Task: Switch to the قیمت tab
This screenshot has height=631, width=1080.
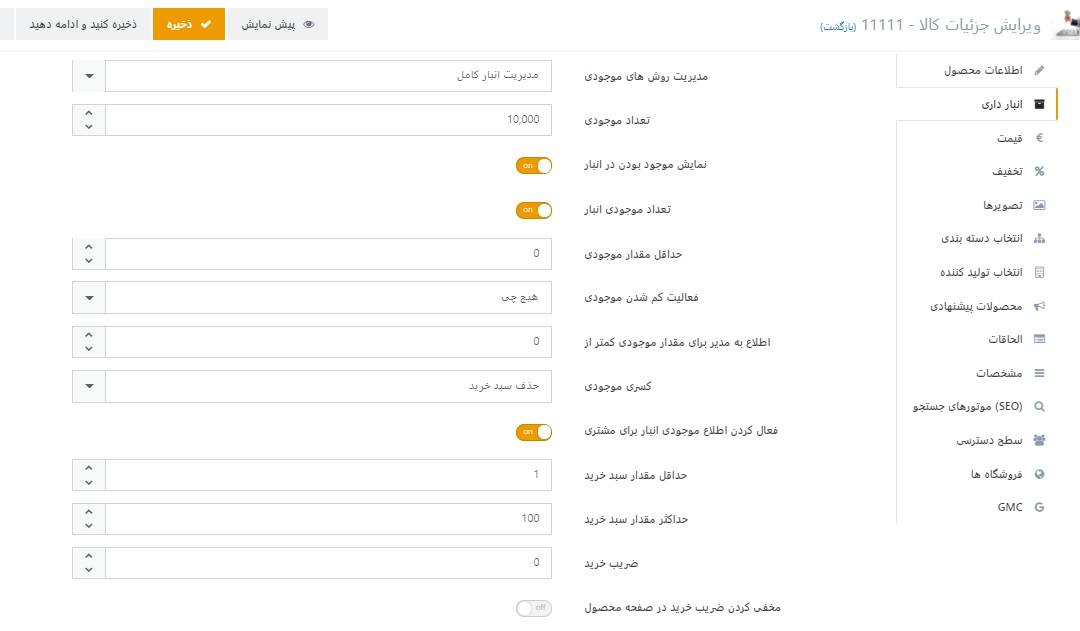Action: (x=977, y=138)
